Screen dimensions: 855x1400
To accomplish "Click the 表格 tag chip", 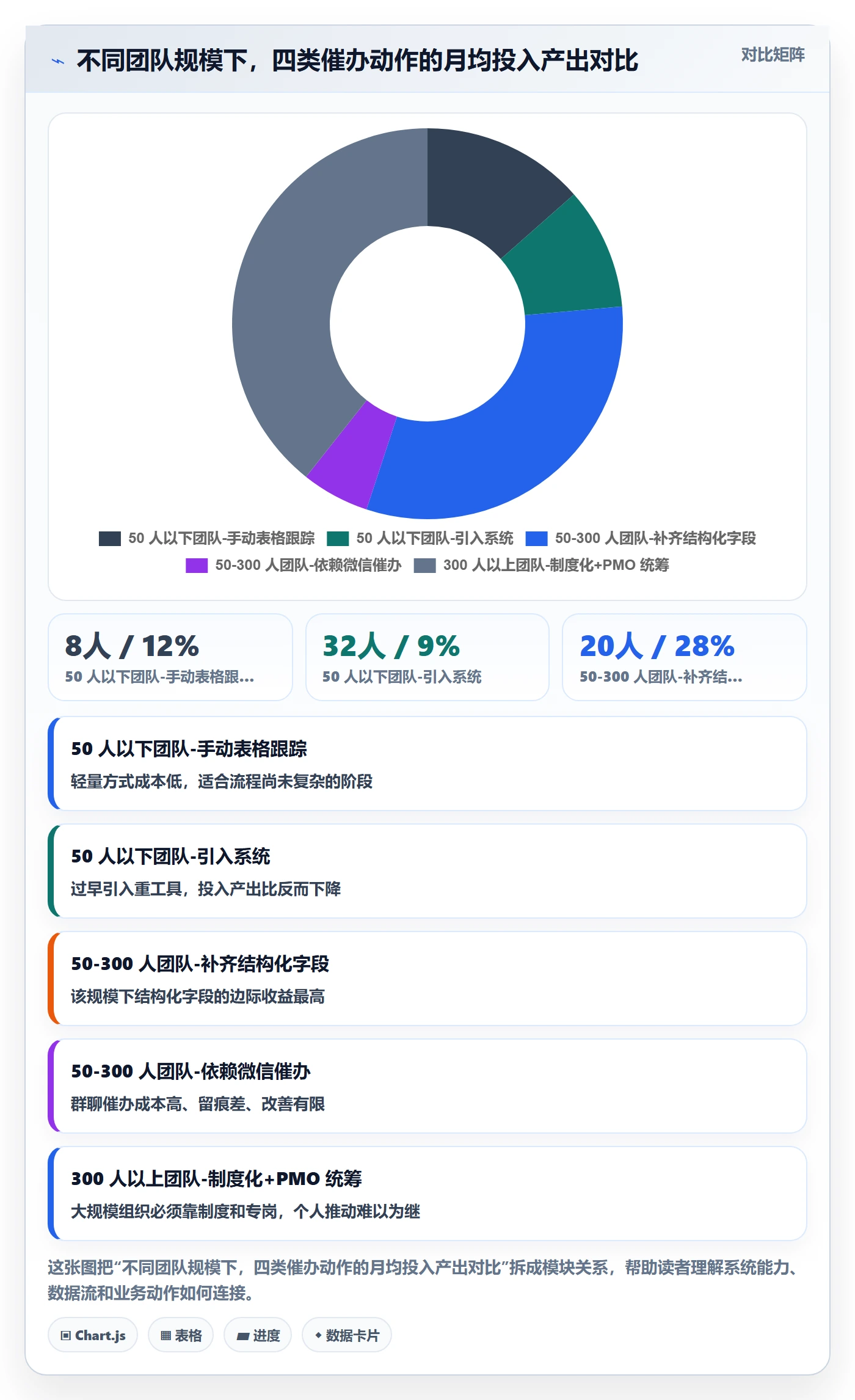I will [181, 1335].
